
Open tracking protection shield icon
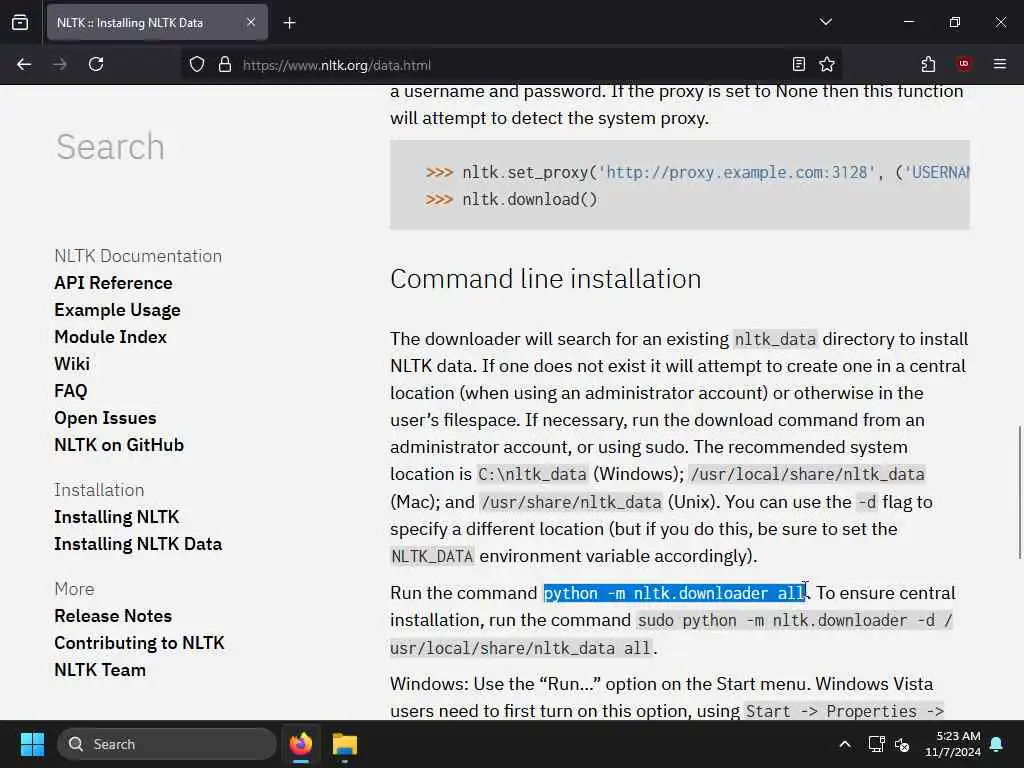coord(197,64)
